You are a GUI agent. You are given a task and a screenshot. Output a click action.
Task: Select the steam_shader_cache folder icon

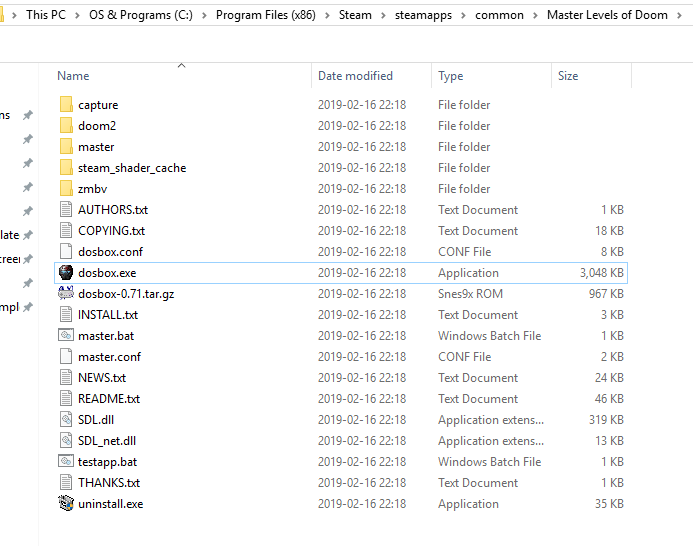(66, 168)
